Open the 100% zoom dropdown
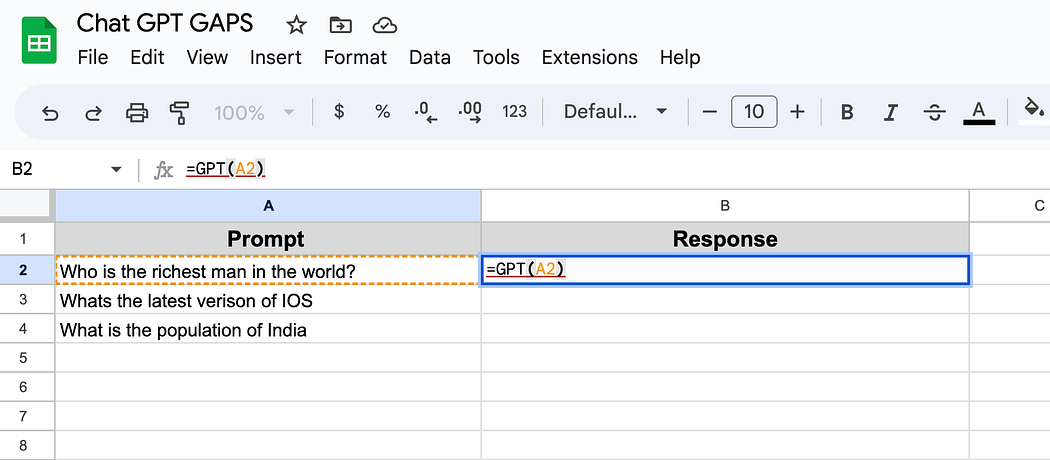Screen dimensions: 1050x460 tap(254, 112)
